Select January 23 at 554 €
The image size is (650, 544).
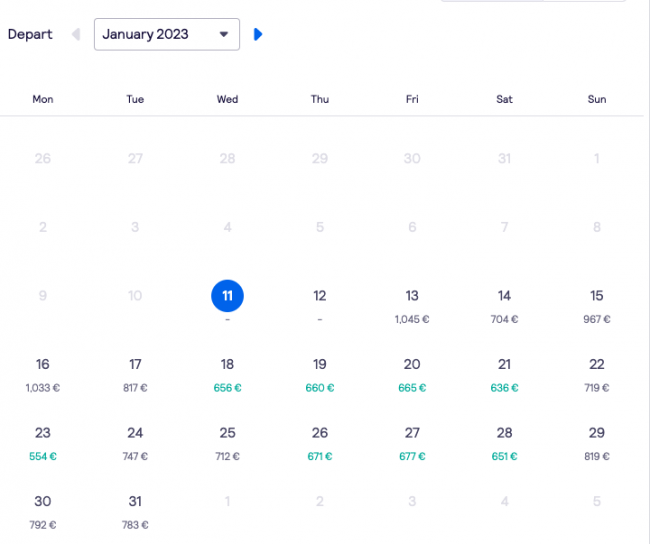(43, 443)
